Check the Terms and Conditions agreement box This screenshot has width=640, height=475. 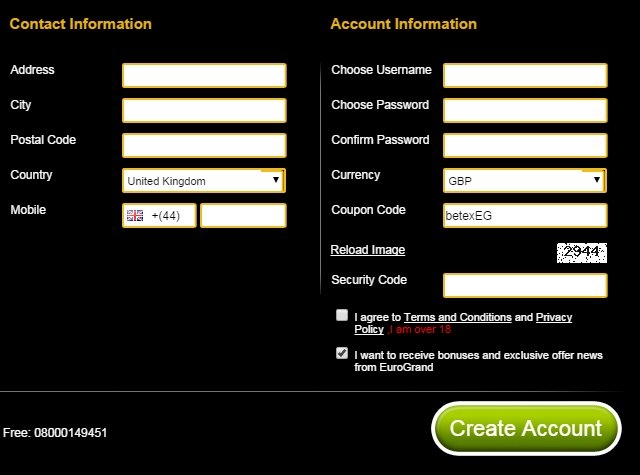click(342, 315)
